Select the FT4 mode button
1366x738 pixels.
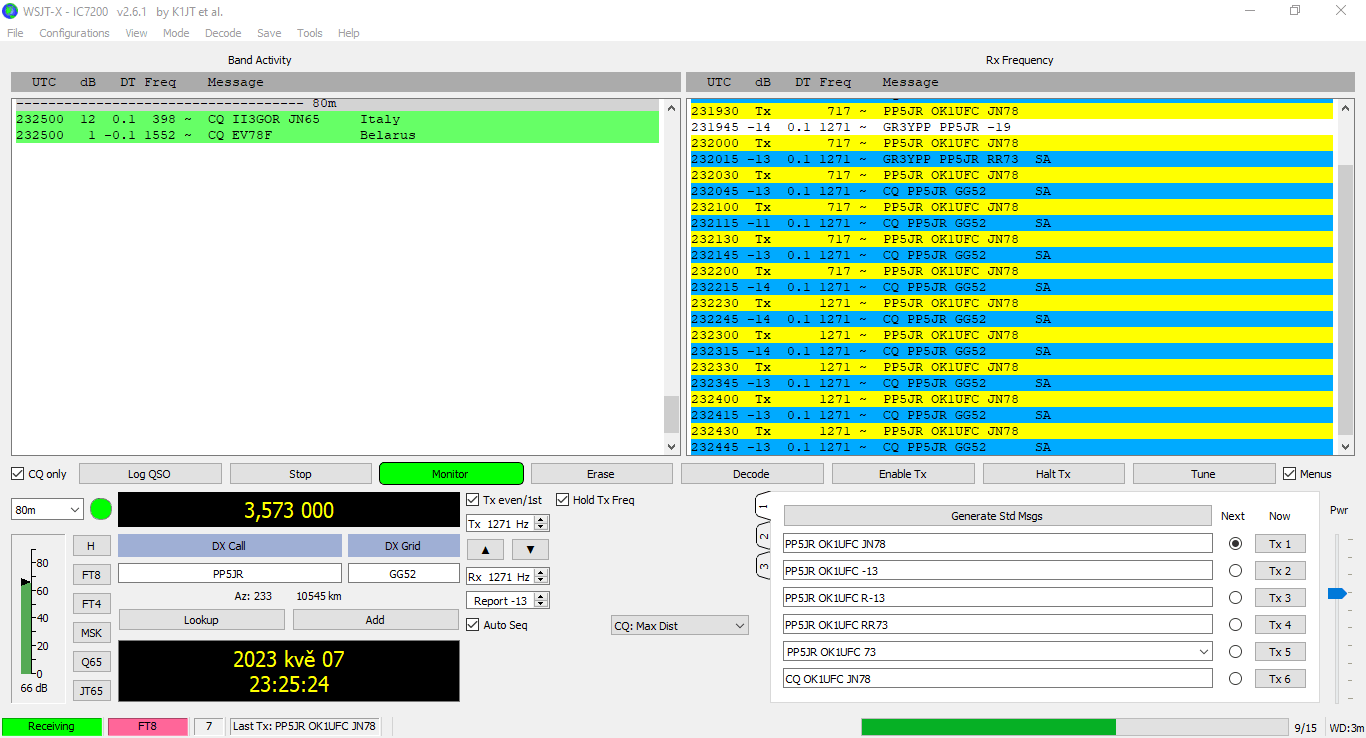(x=91, y=604)
